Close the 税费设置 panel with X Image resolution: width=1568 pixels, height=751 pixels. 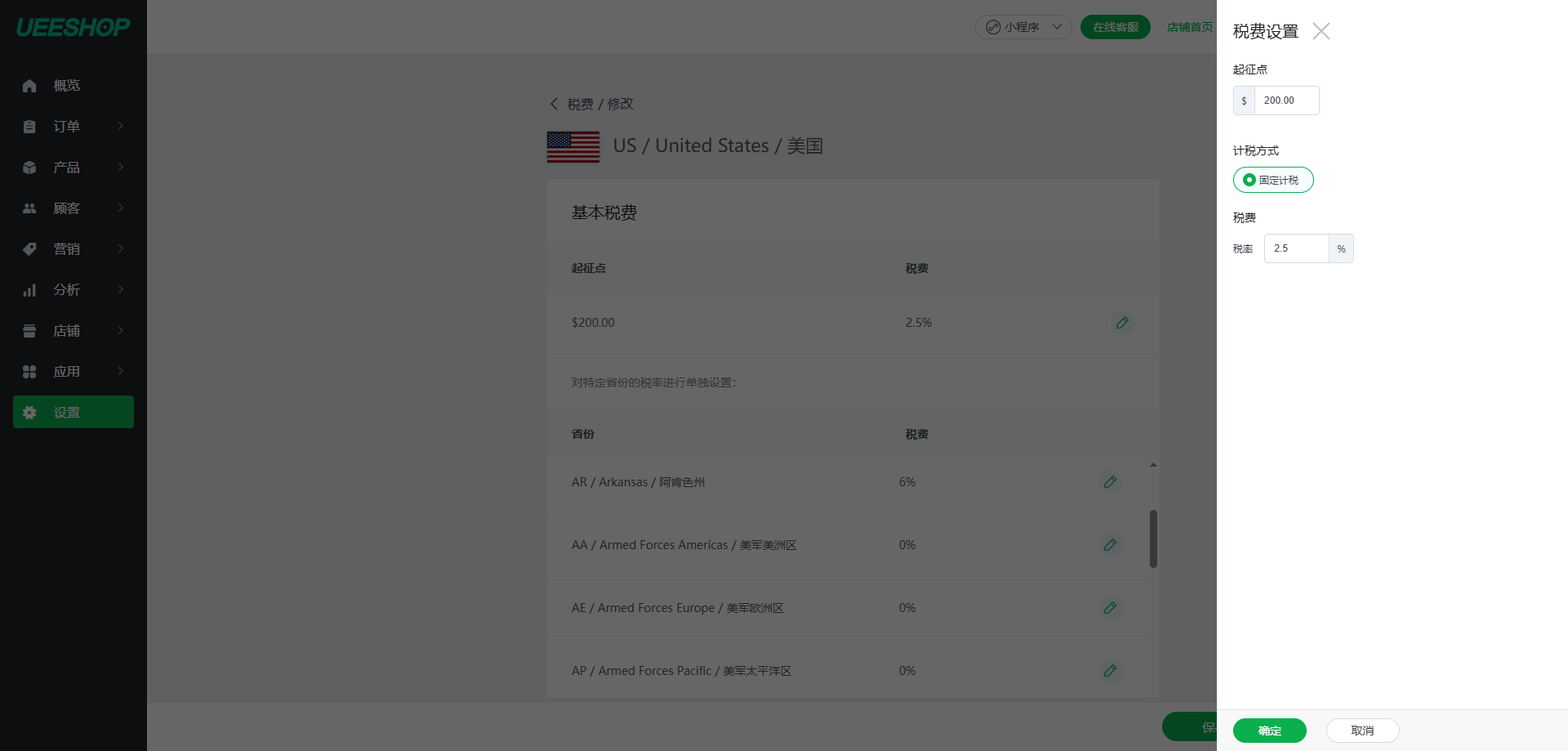tap(1321, 31)
